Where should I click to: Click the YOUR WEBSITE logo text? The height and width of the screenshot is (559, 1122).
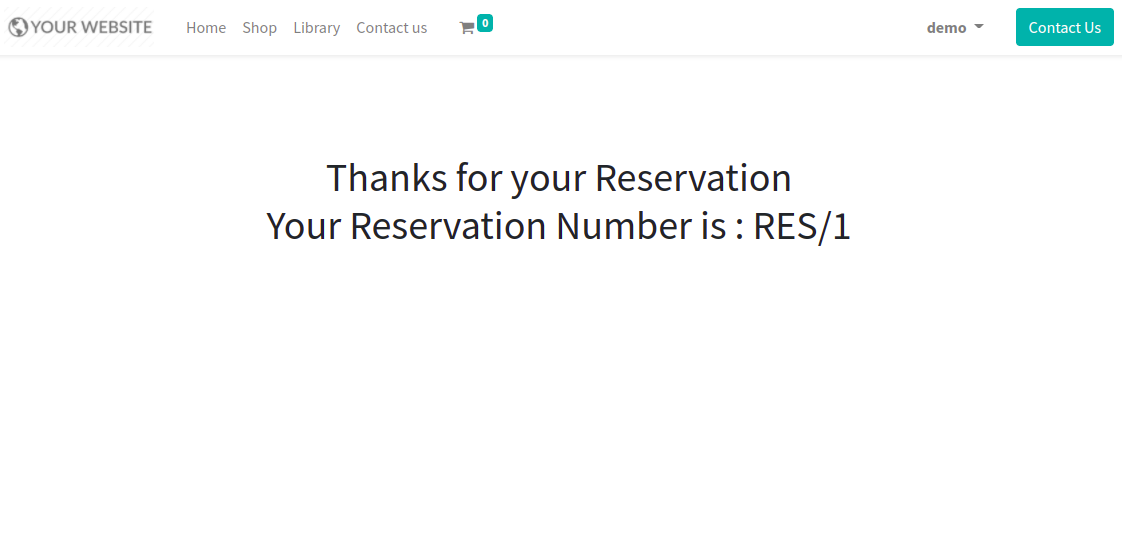(92, 28)
